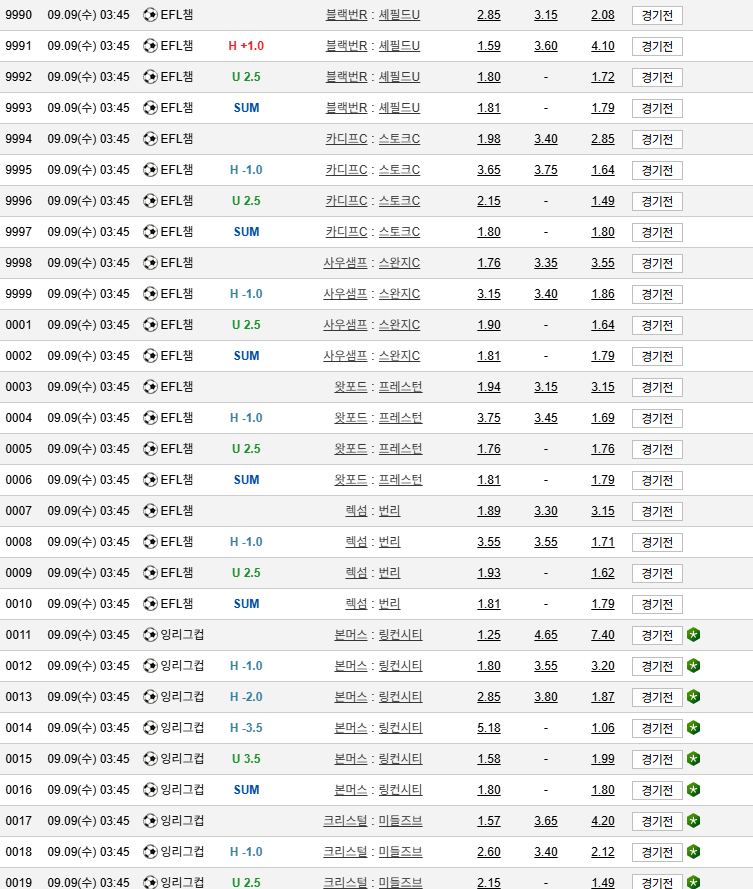Click green star icon on row 0016
This screenshot has height=889, width=753.
point(693,790)
